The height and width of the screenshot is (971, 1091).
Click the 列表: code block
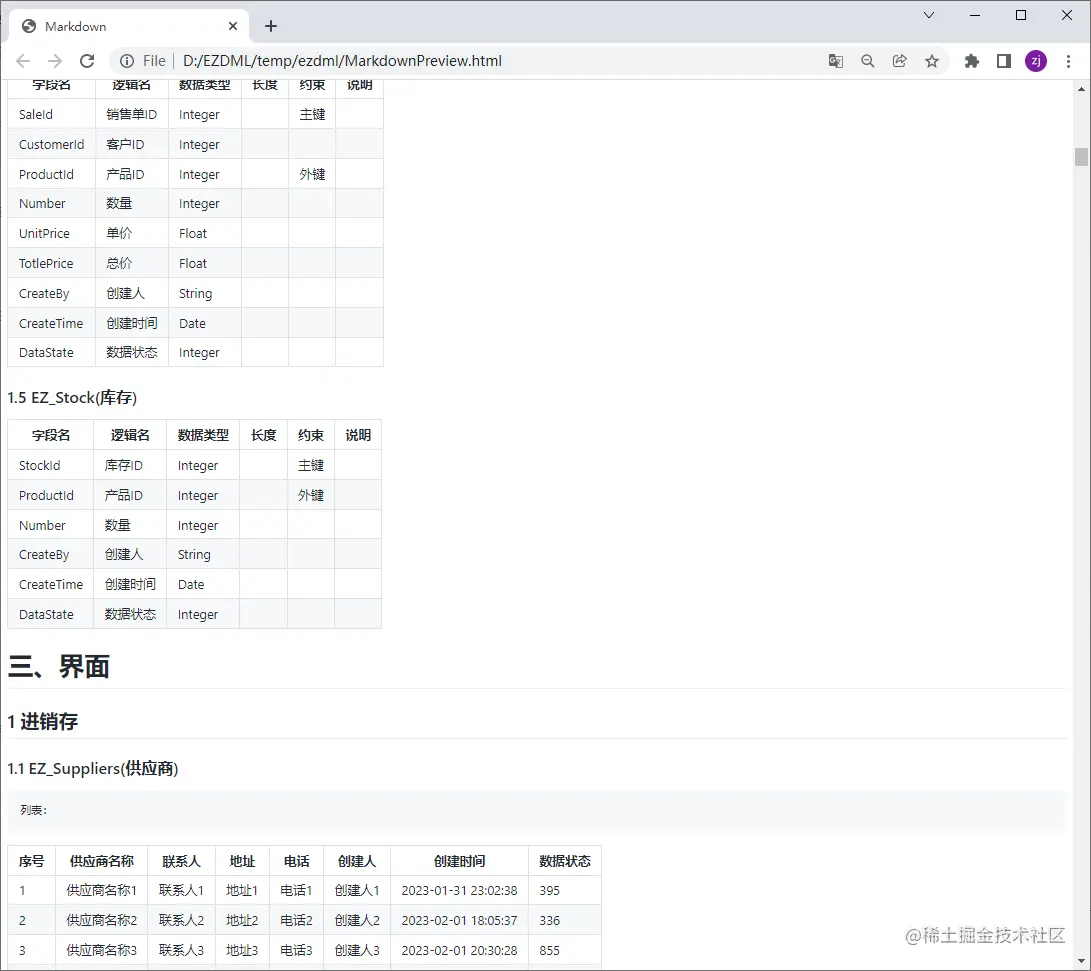click(537, 810)
